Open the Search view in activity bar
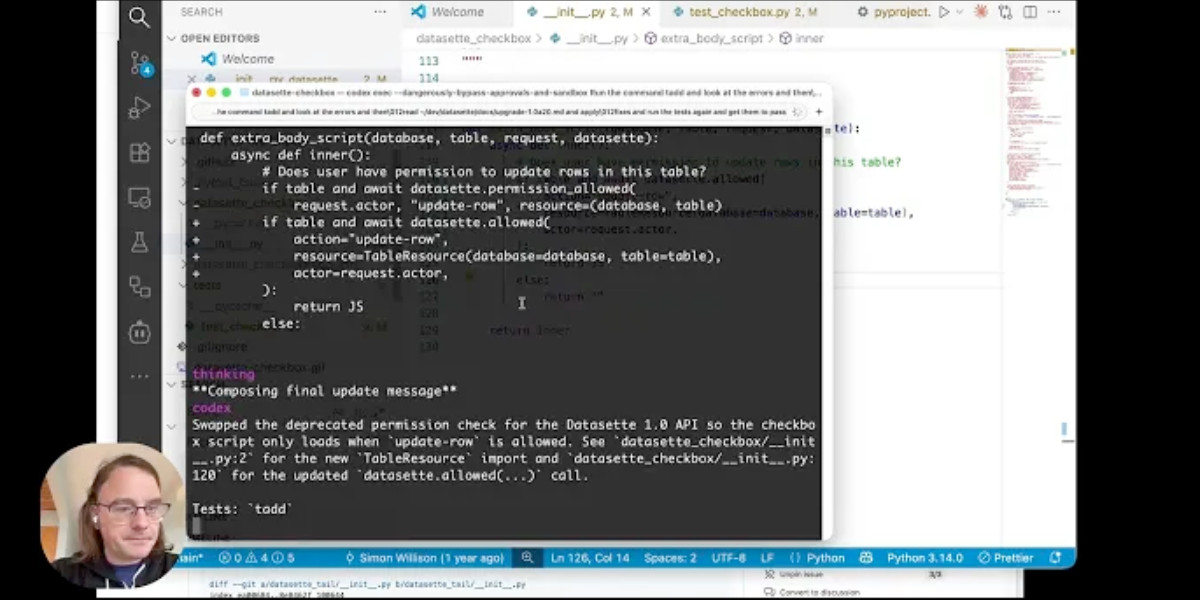The width and height of the screenshot is (1200, 600). pyautogui.click(x=140, y=16)
